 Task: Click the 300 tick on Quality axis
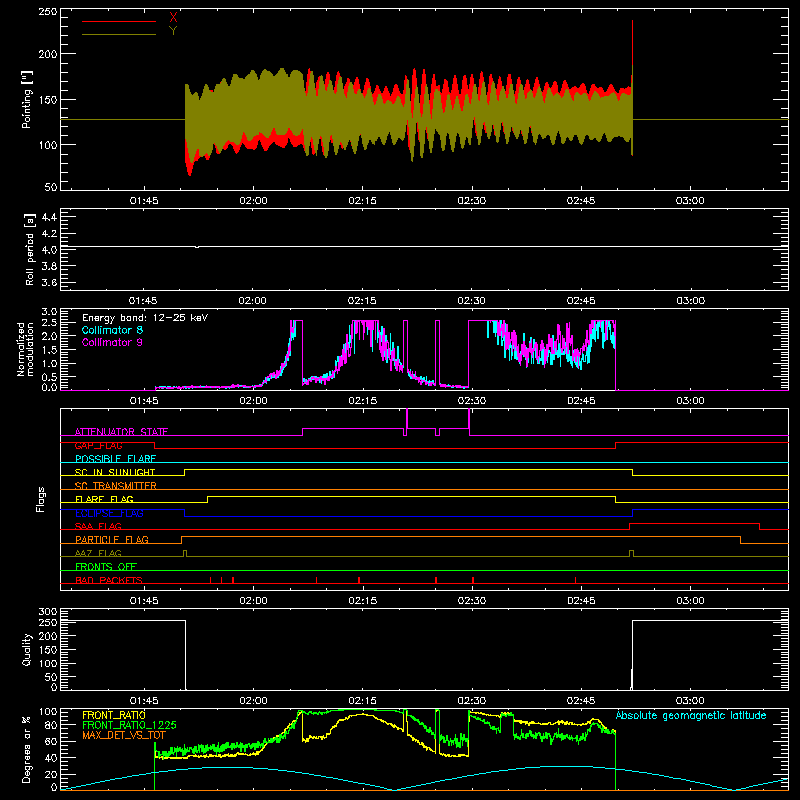[x=48, y=612]
